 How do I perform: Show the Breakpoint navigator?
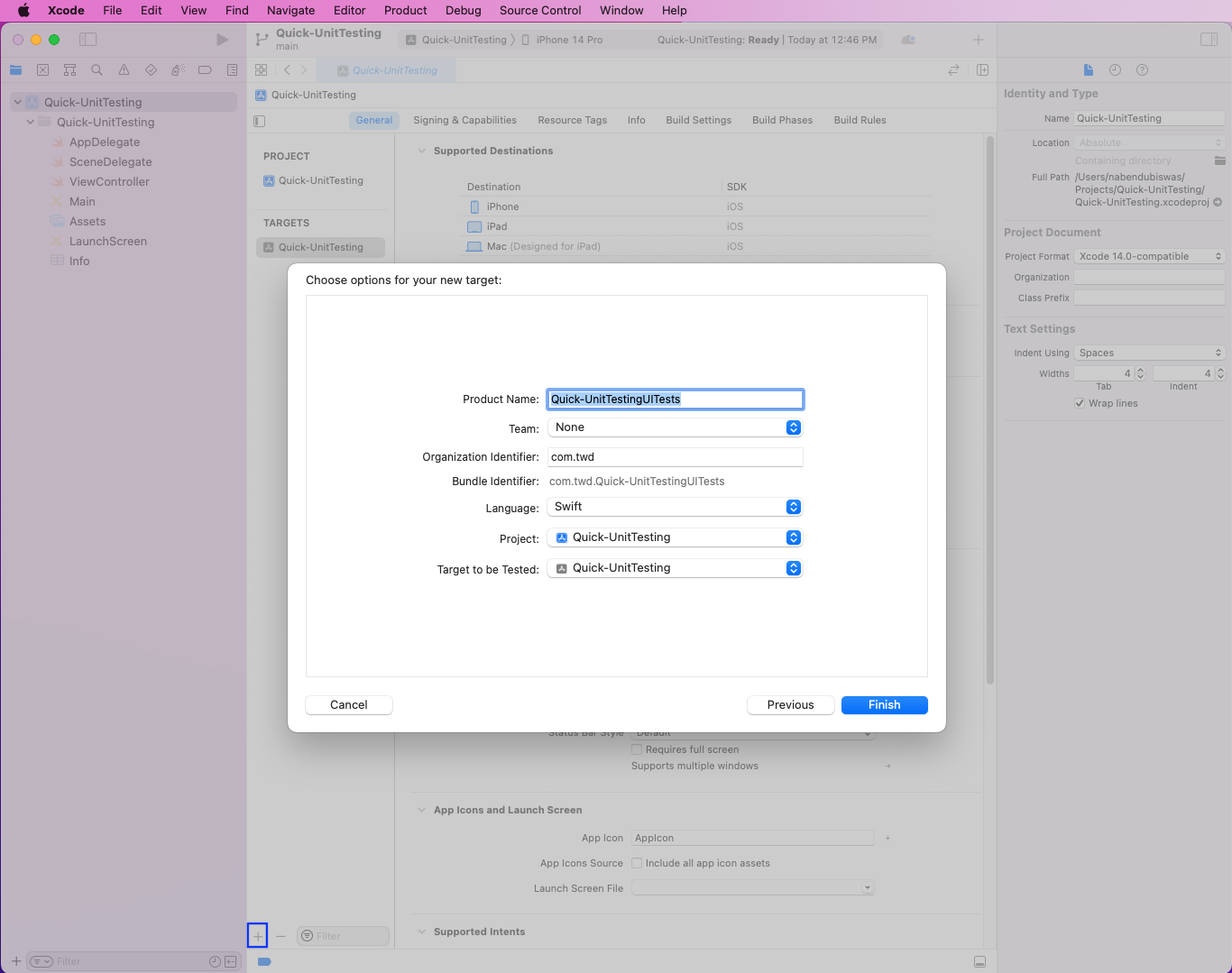tap(205, 70)
